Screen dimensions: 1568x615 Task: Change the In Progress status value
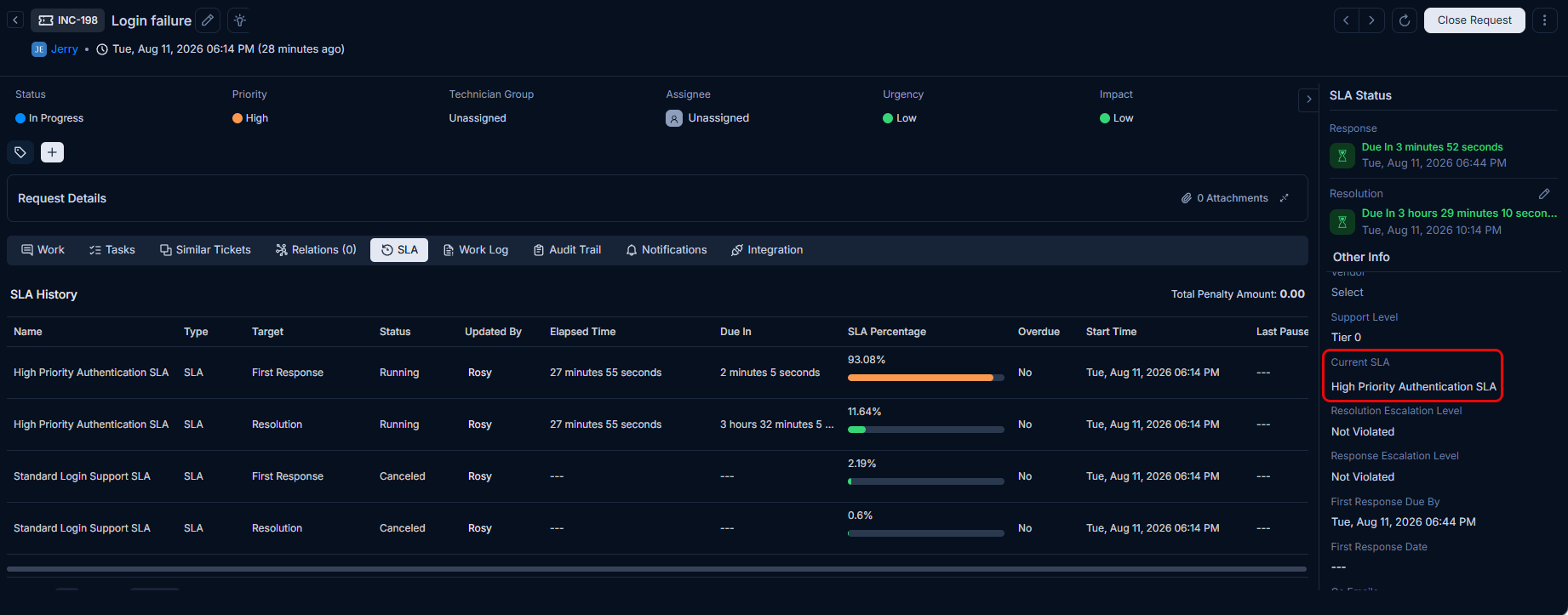(x=49, y=118)
